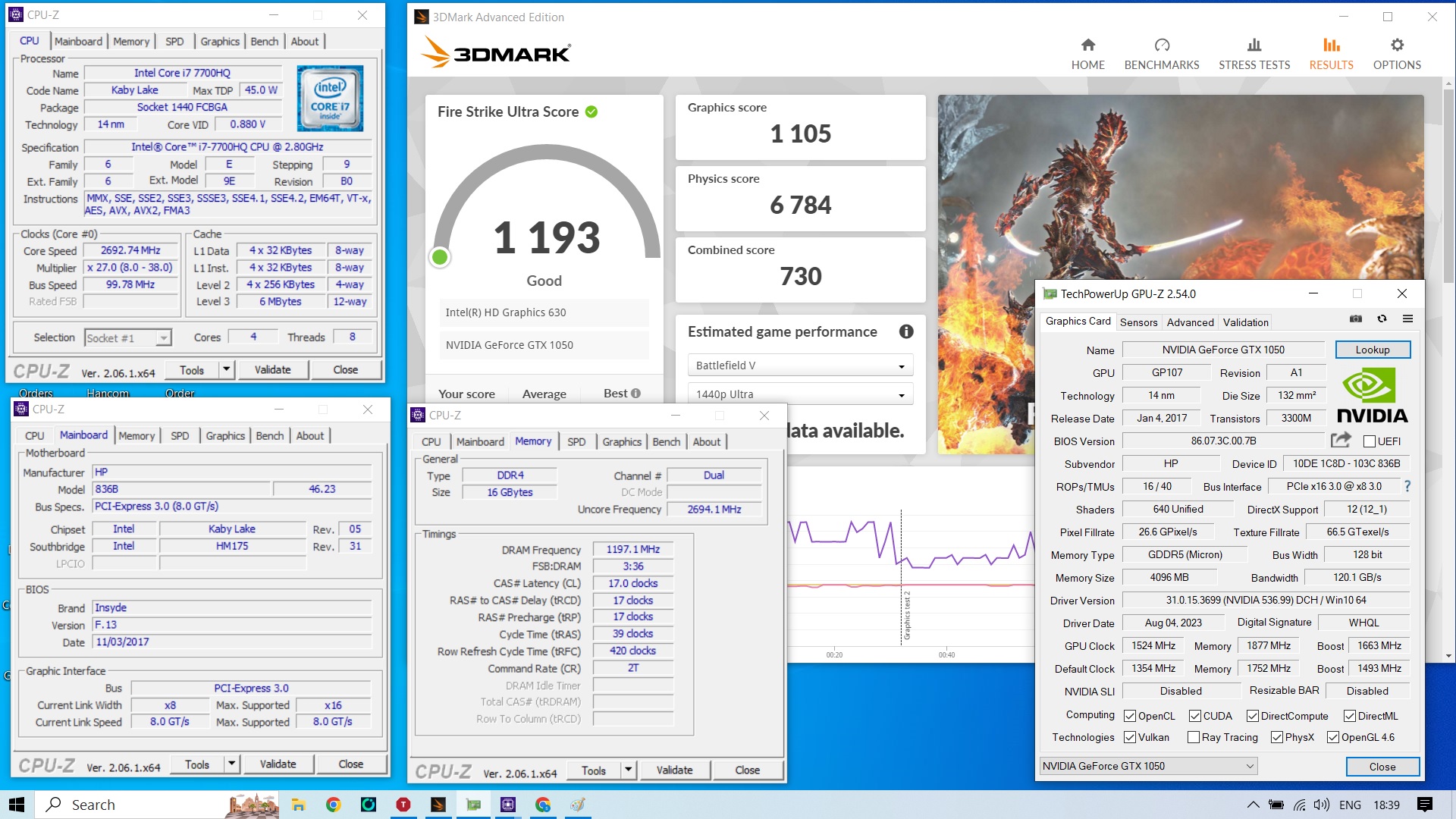This screenshot has width=1456, height=819.
Task: Open the GPU selector dropdown in GPU-Z
Action: [1148, 766]
